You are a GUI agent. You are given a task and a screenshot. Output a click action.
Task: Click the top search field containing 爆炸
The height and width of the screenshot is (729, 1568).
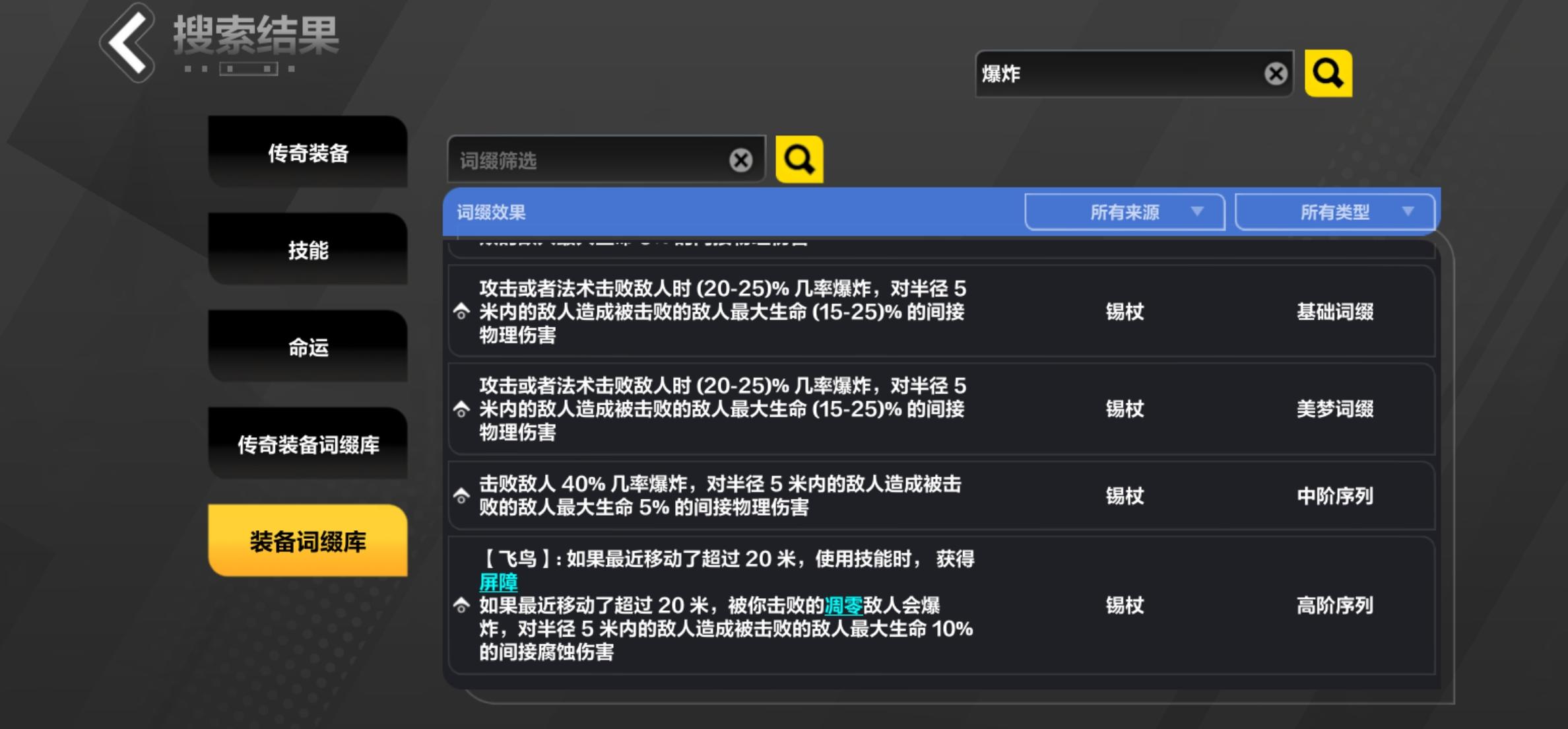click(1115, 74)
